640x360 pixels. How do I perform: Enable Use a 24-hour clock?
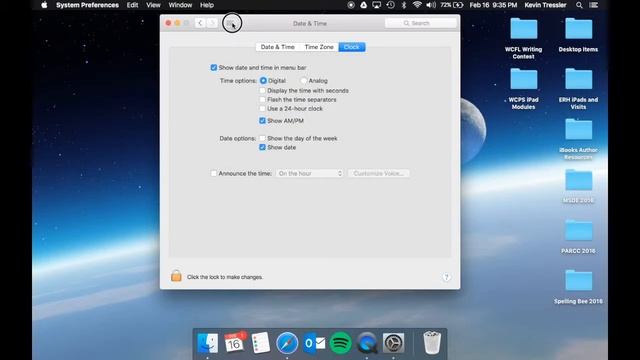coord(262,109)
